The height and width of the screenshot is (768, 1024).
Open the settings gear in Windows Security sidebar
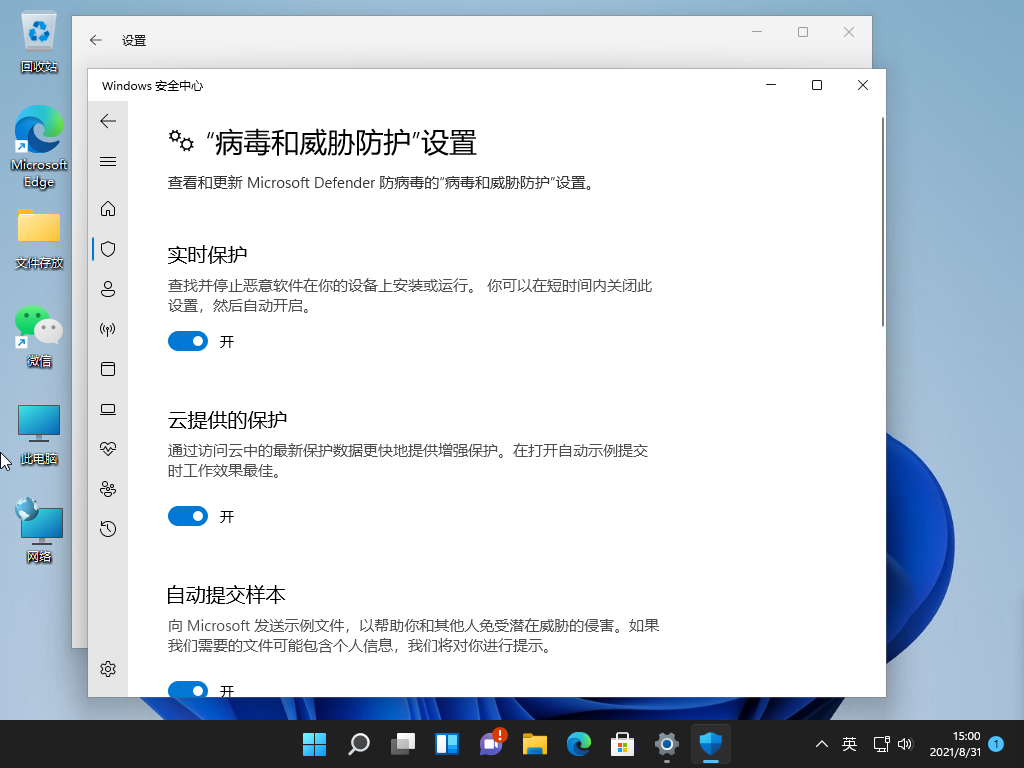(x=108, y=669)
